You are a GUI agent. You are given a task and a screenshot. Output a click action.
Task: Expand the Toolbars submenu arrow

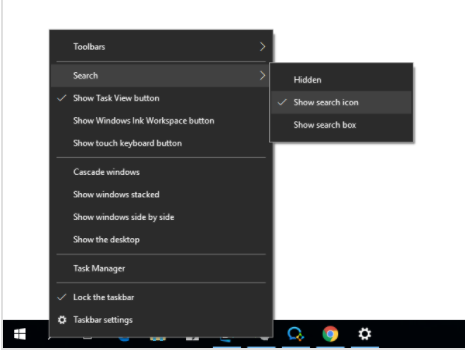[x=262, y=47]
